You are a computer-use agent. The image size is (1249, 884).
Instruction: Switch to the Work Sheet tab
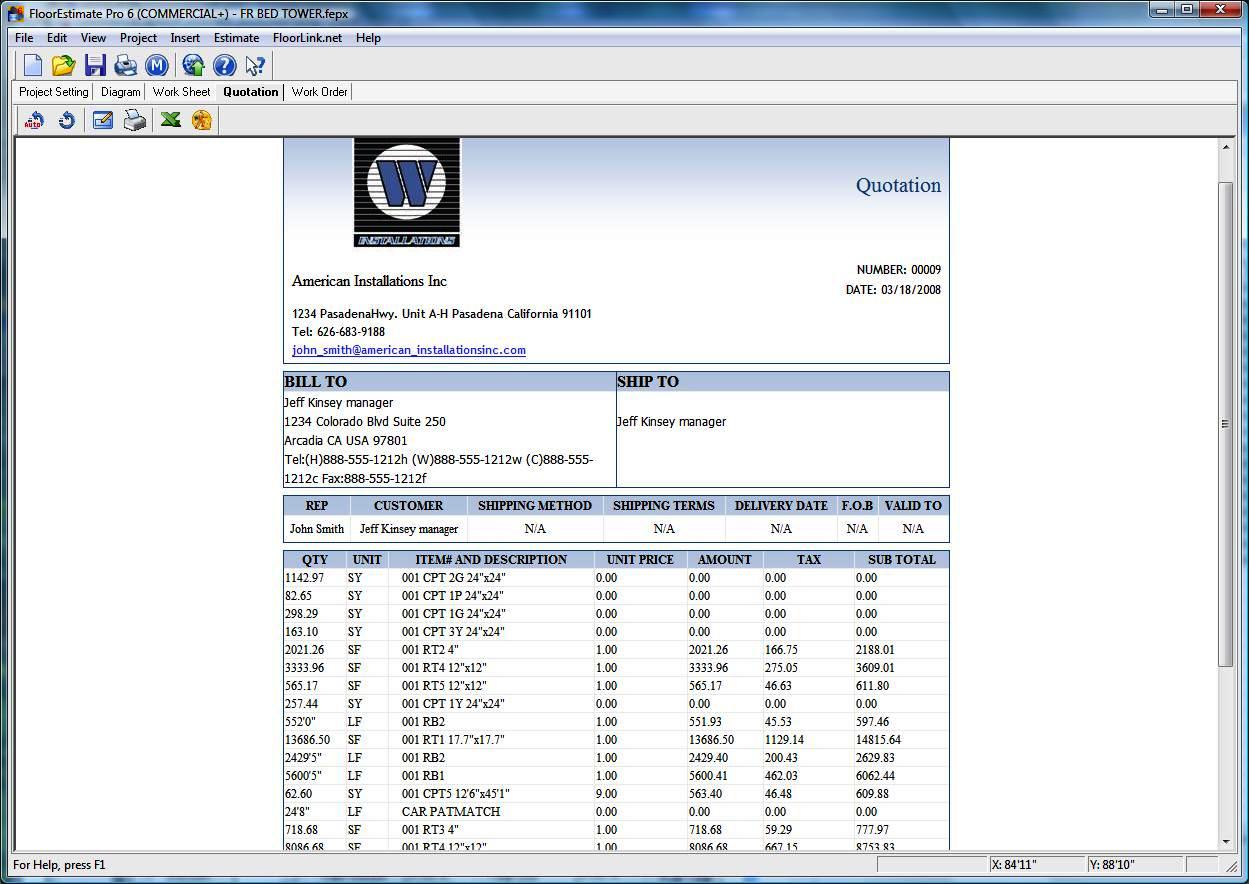(181, 92)
